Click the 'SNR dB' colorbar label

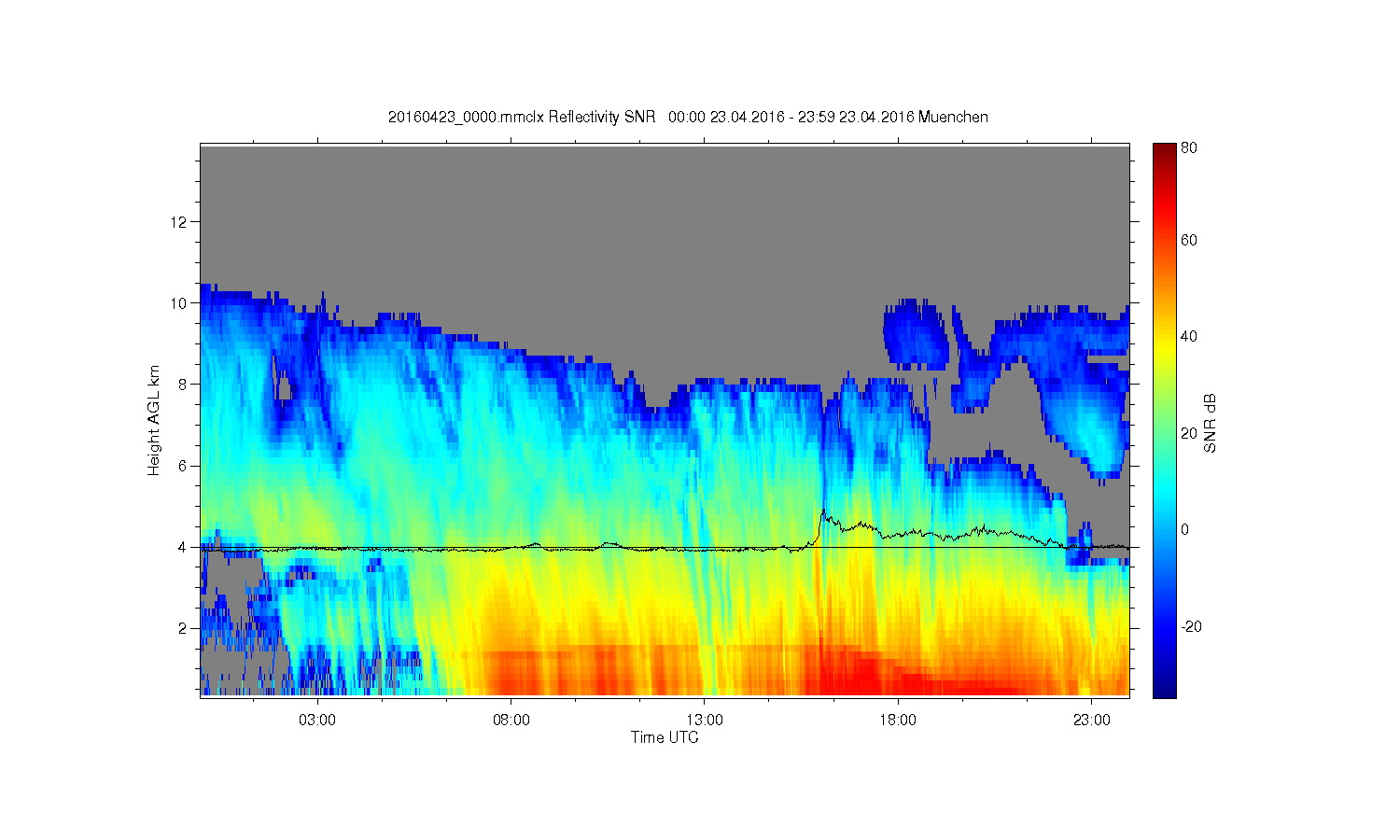pos(1211,424)
